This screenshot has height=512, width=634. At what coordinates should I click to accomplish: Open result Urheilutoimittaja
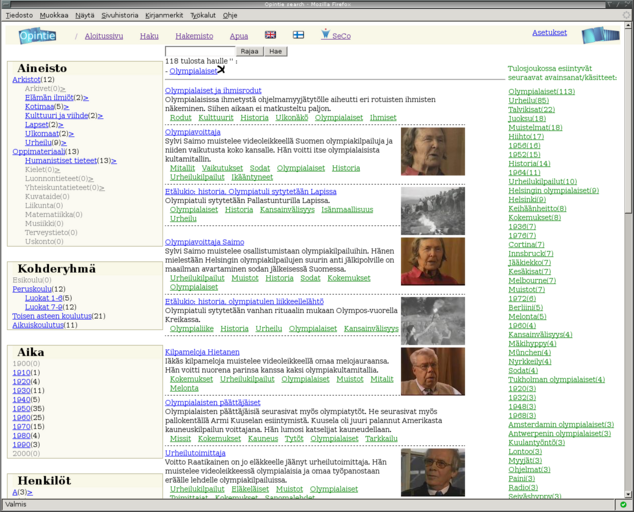tap(195, 453)
